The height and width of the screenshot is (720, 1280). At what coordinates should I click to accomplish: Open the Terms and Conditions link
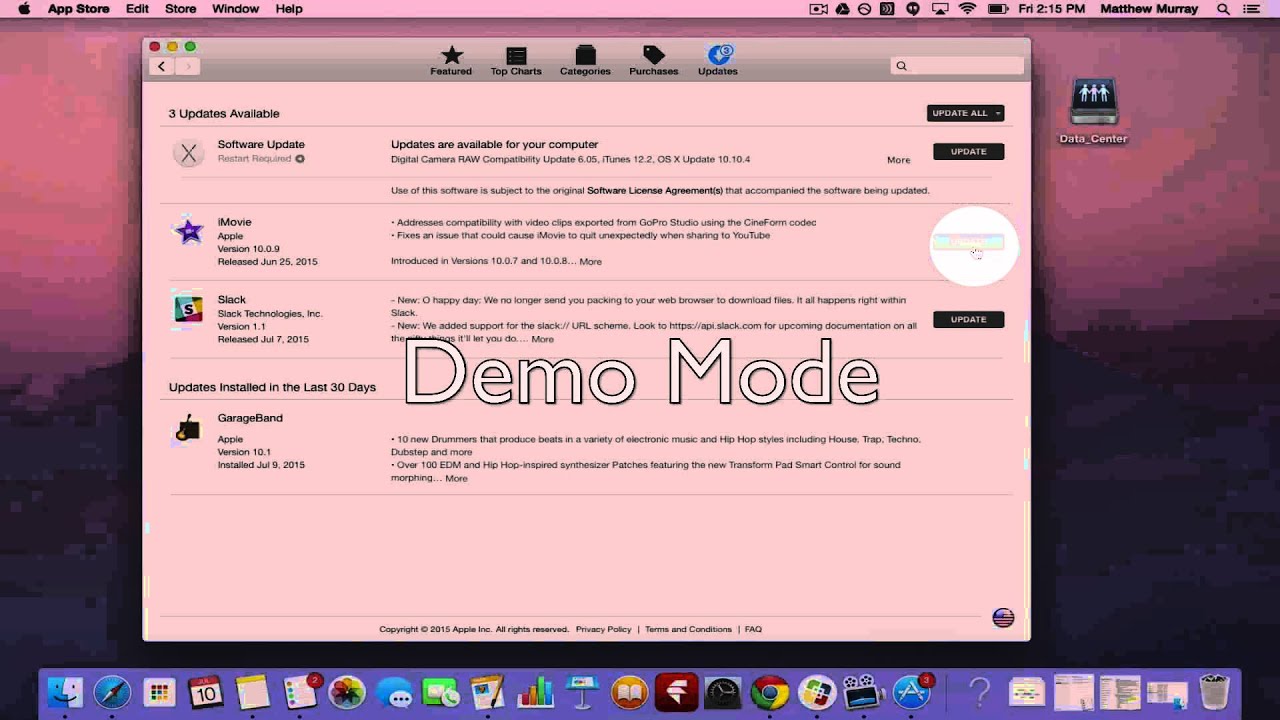(688, 629)
